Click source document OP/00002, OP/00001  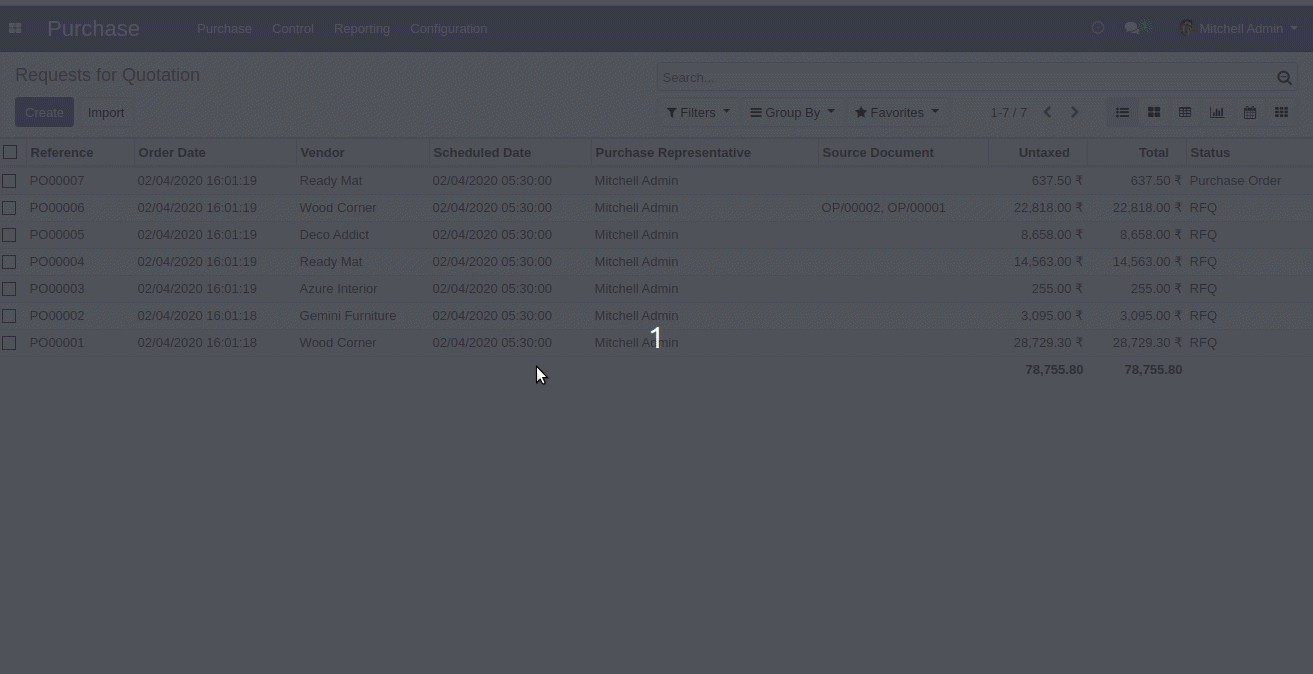click(x=883, y=208)
